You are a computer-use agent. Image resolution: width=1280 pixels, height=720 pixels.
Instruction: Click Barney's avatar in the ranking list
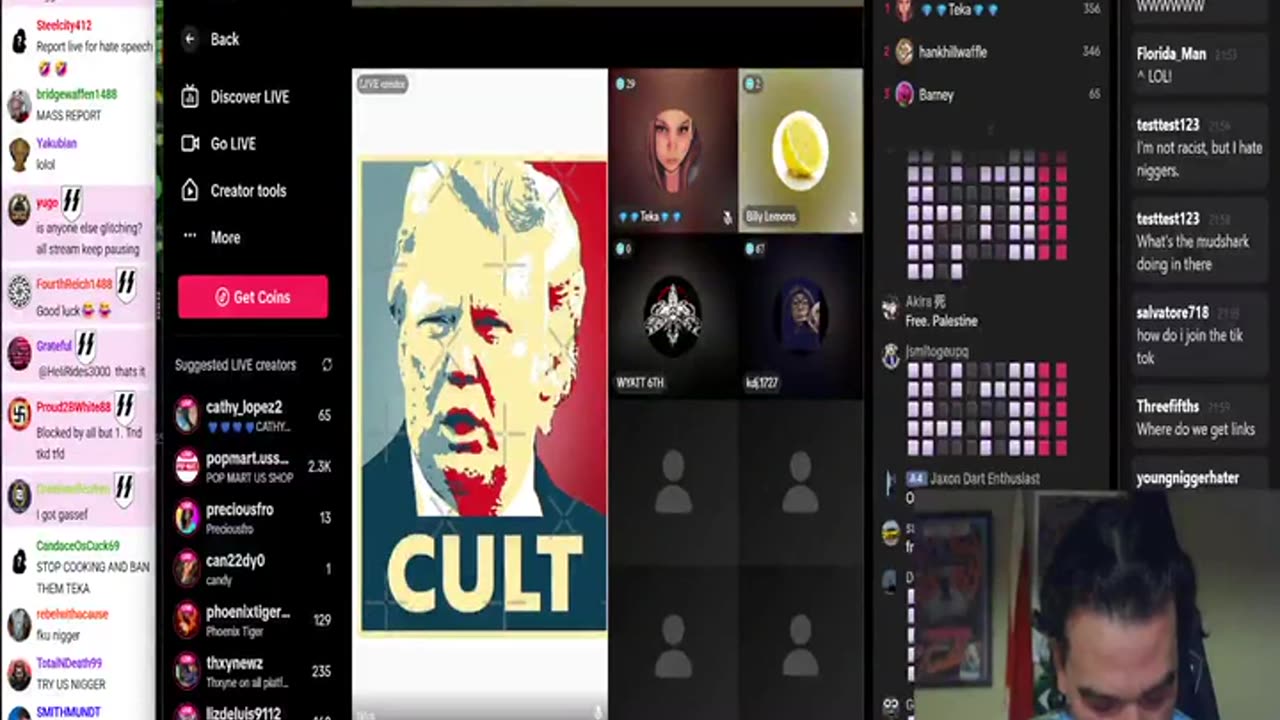tap(905, 95)
